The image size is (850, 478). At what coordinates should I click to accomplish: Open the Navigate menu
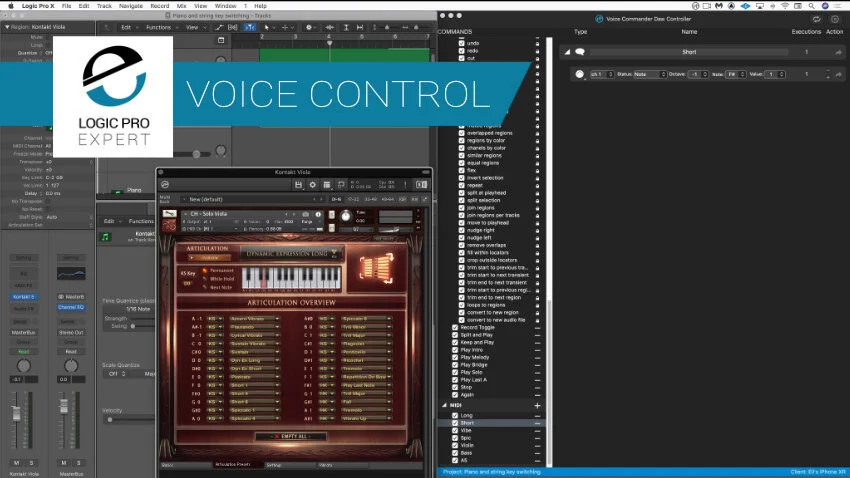coord(131,6)
